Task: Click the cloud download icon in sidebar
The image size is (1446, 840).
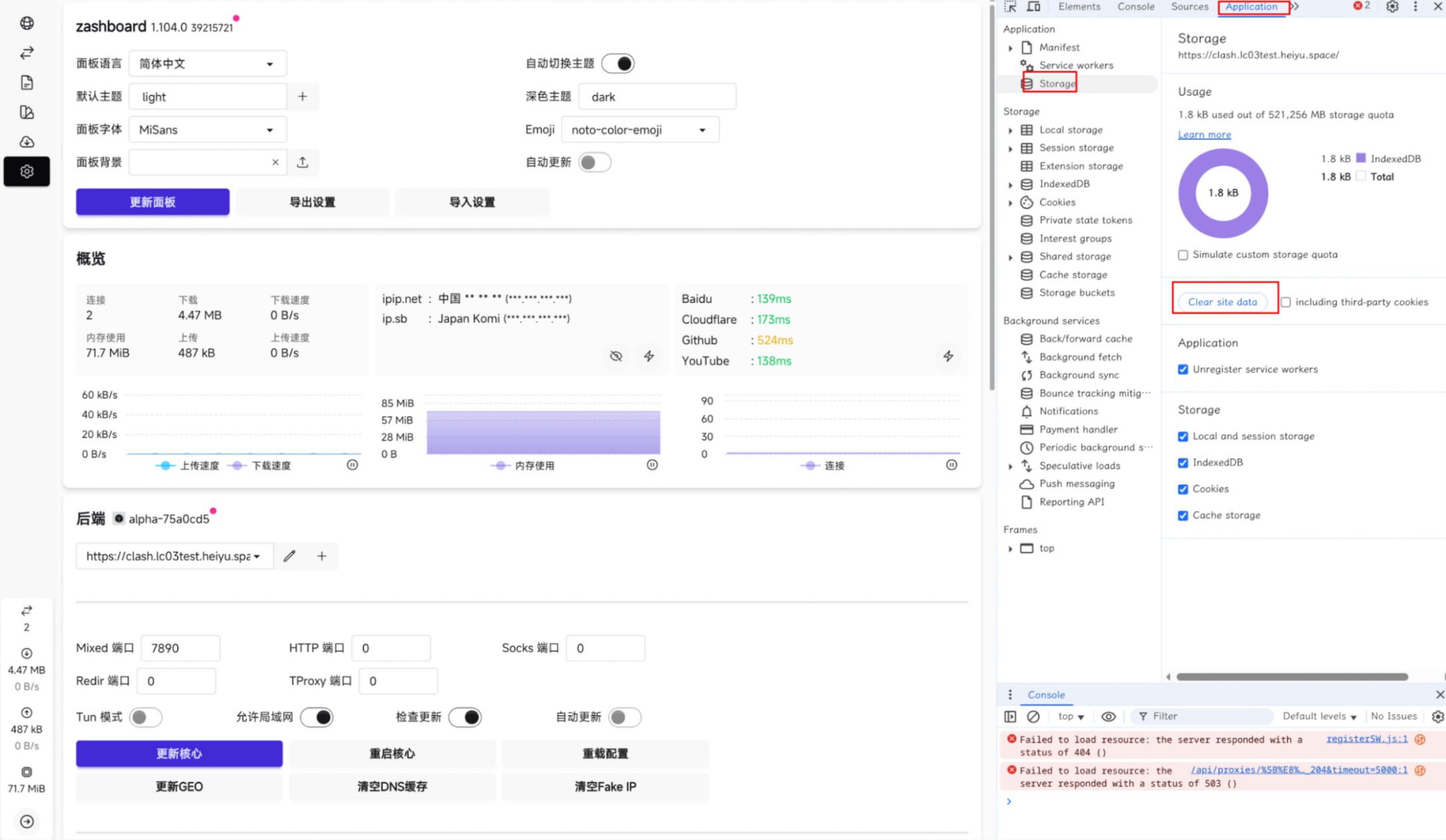Action: (27, 141)
